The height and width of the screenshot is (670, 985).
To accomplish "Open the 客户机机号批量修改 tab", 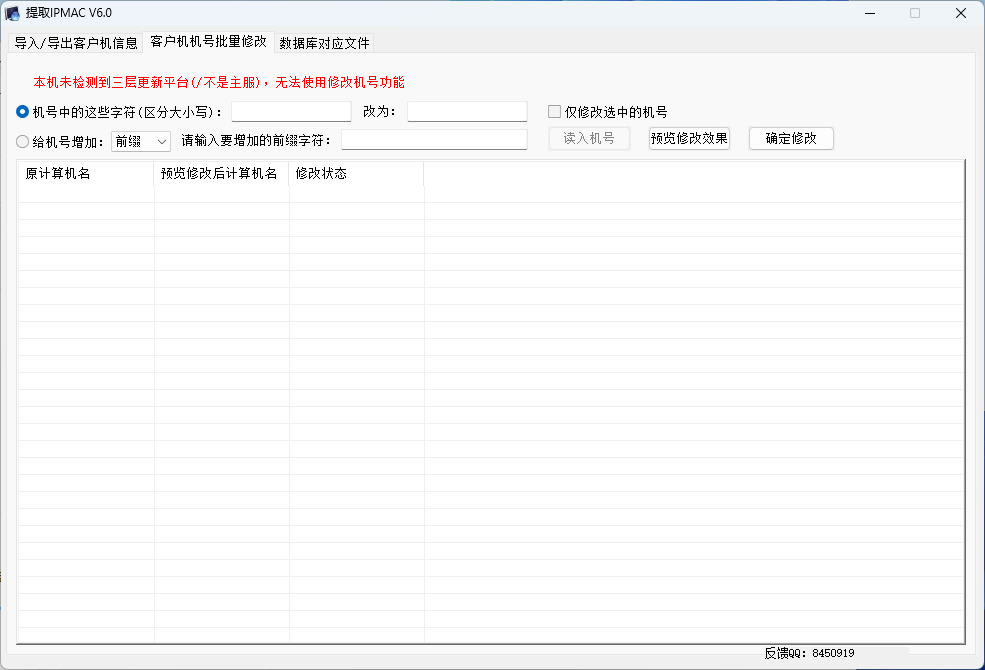I will (209, 41).
